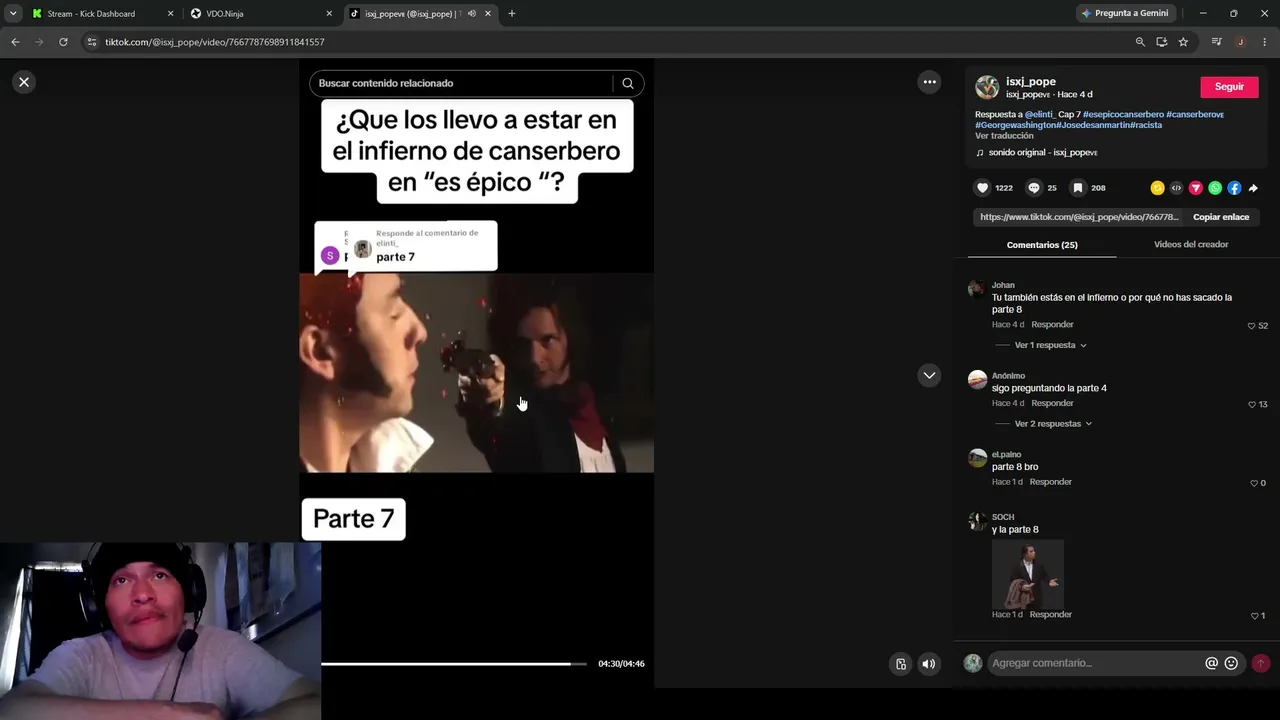This screenshot has width=1280, height=720.
Task: Mute the video with the speaker icon
Action: pos(929,664)
